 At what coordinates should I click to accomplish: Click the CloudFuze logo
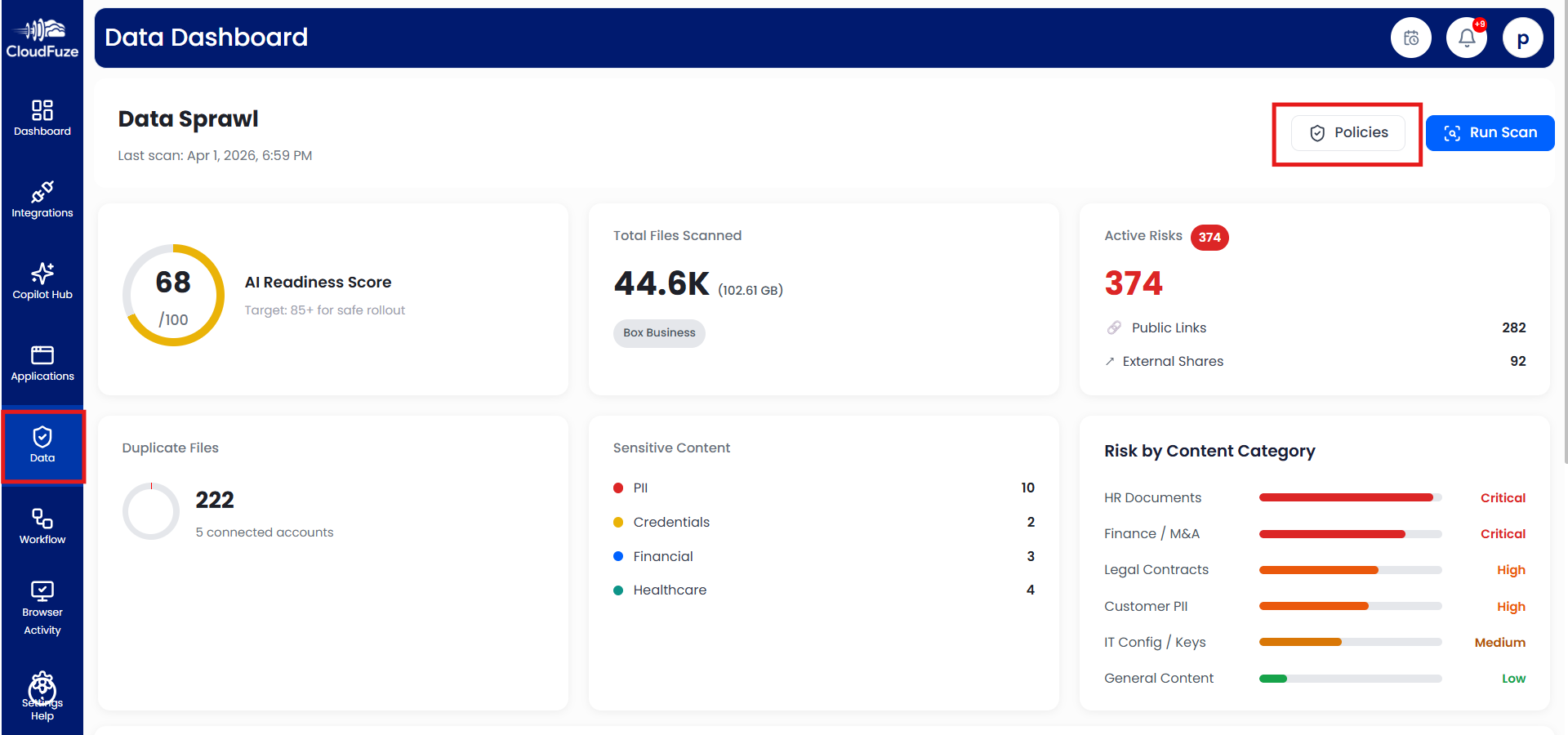(42, 37)
